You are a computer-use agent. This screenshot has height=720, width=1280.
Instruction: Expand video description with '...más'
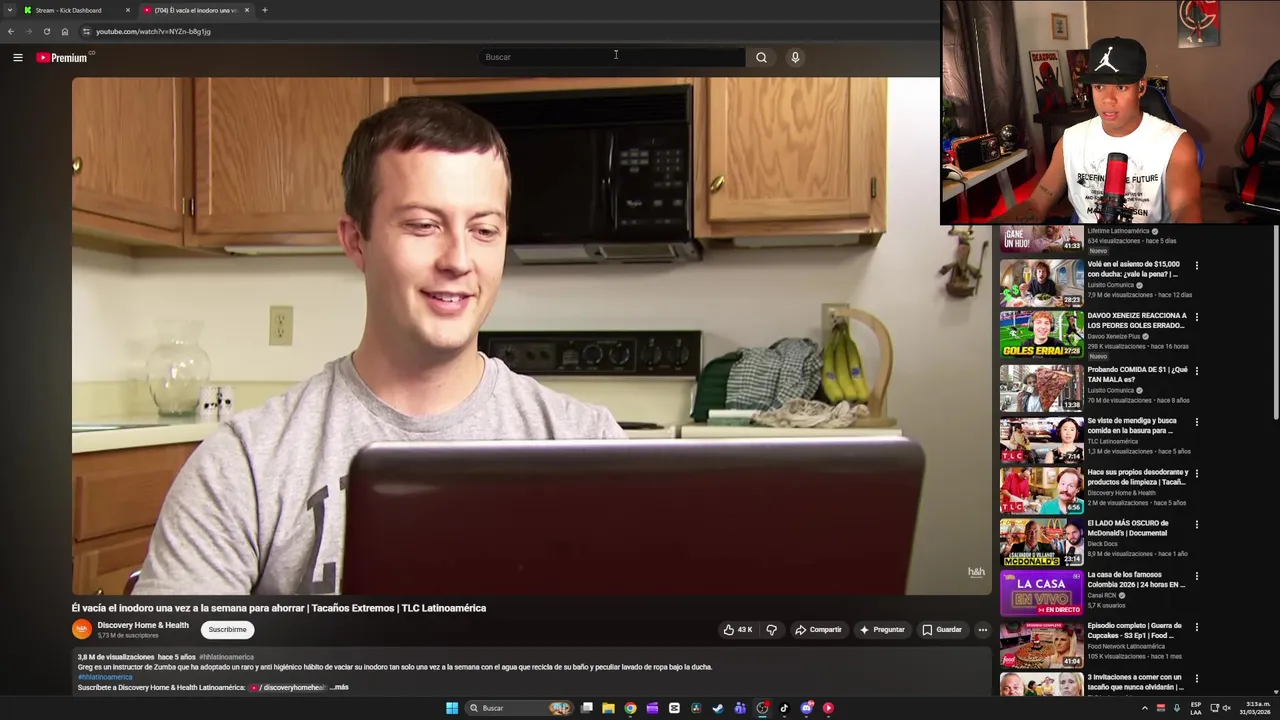(x=339, y=687)
